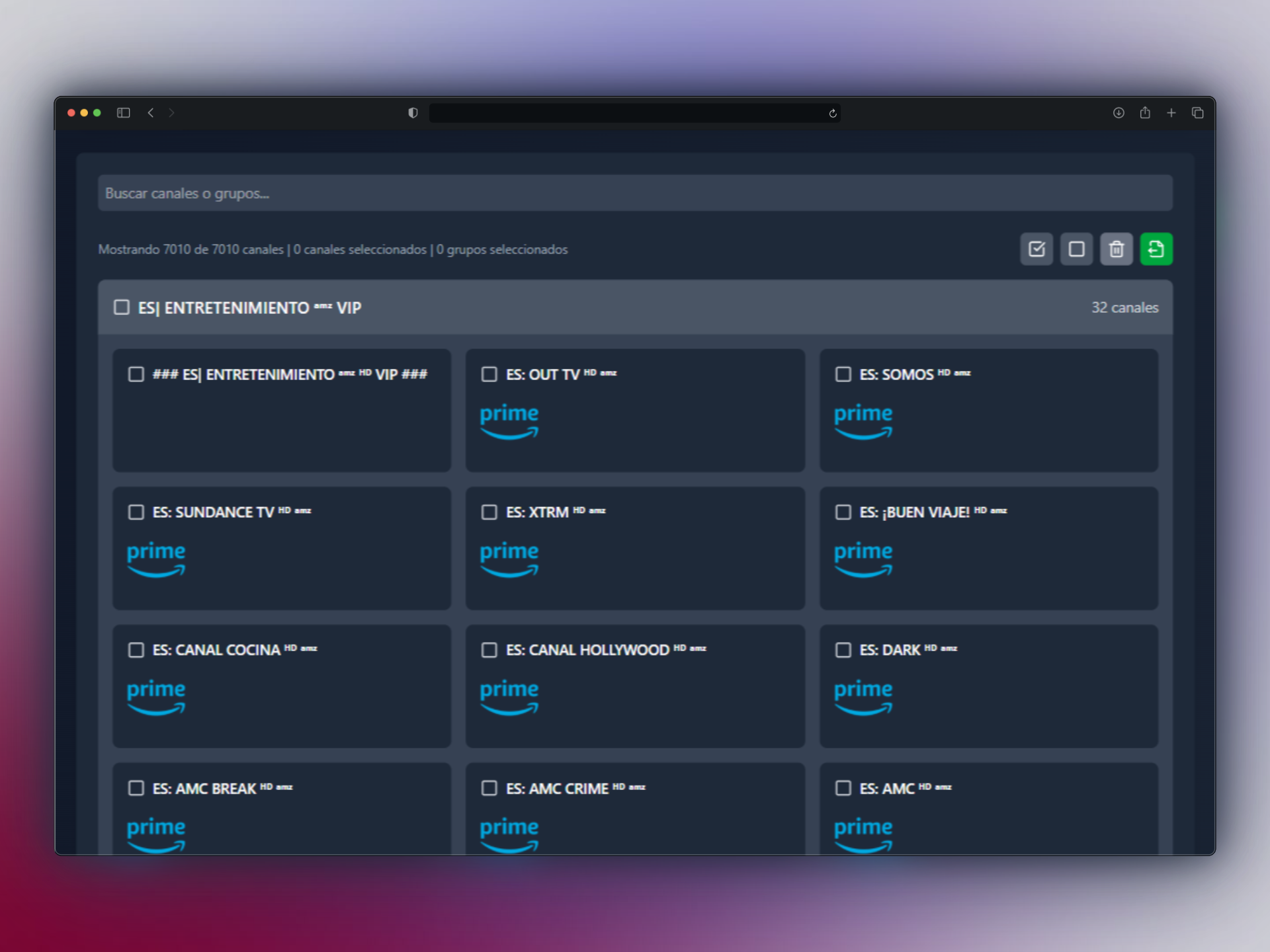Check the ES| ENTRETENIMIENTO VIP group checkbox
The image size is (1270, 952).
click(121, 307)
